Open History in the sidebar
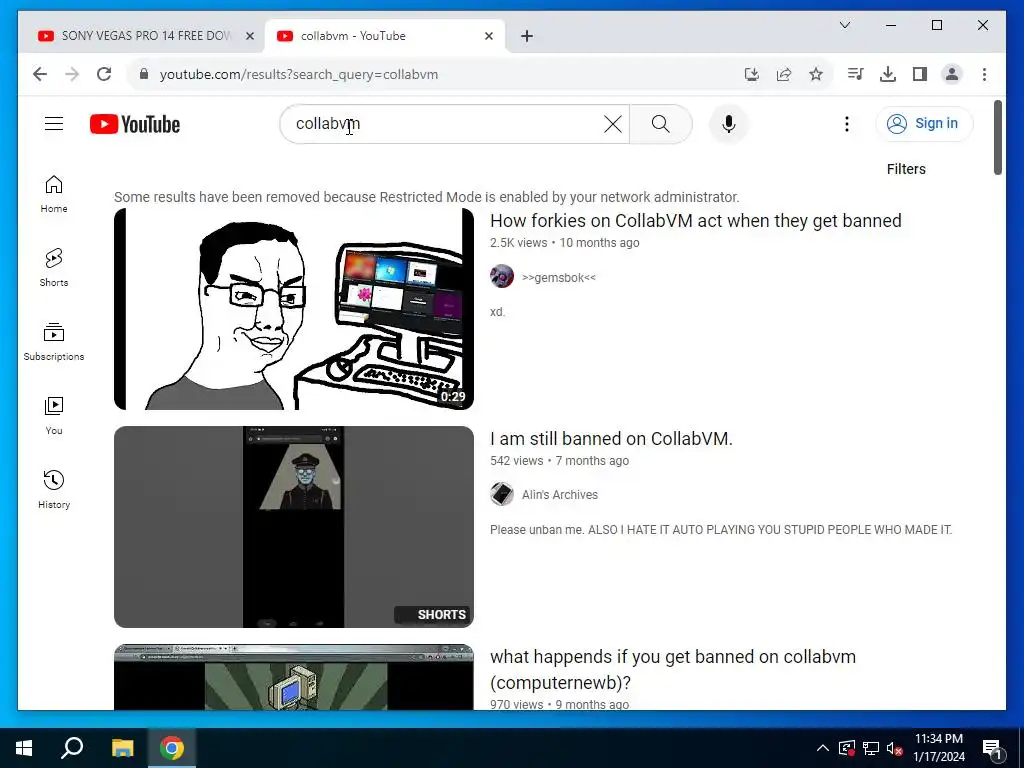The width and height of the screenshot is (1024, 768). [54, 489]
